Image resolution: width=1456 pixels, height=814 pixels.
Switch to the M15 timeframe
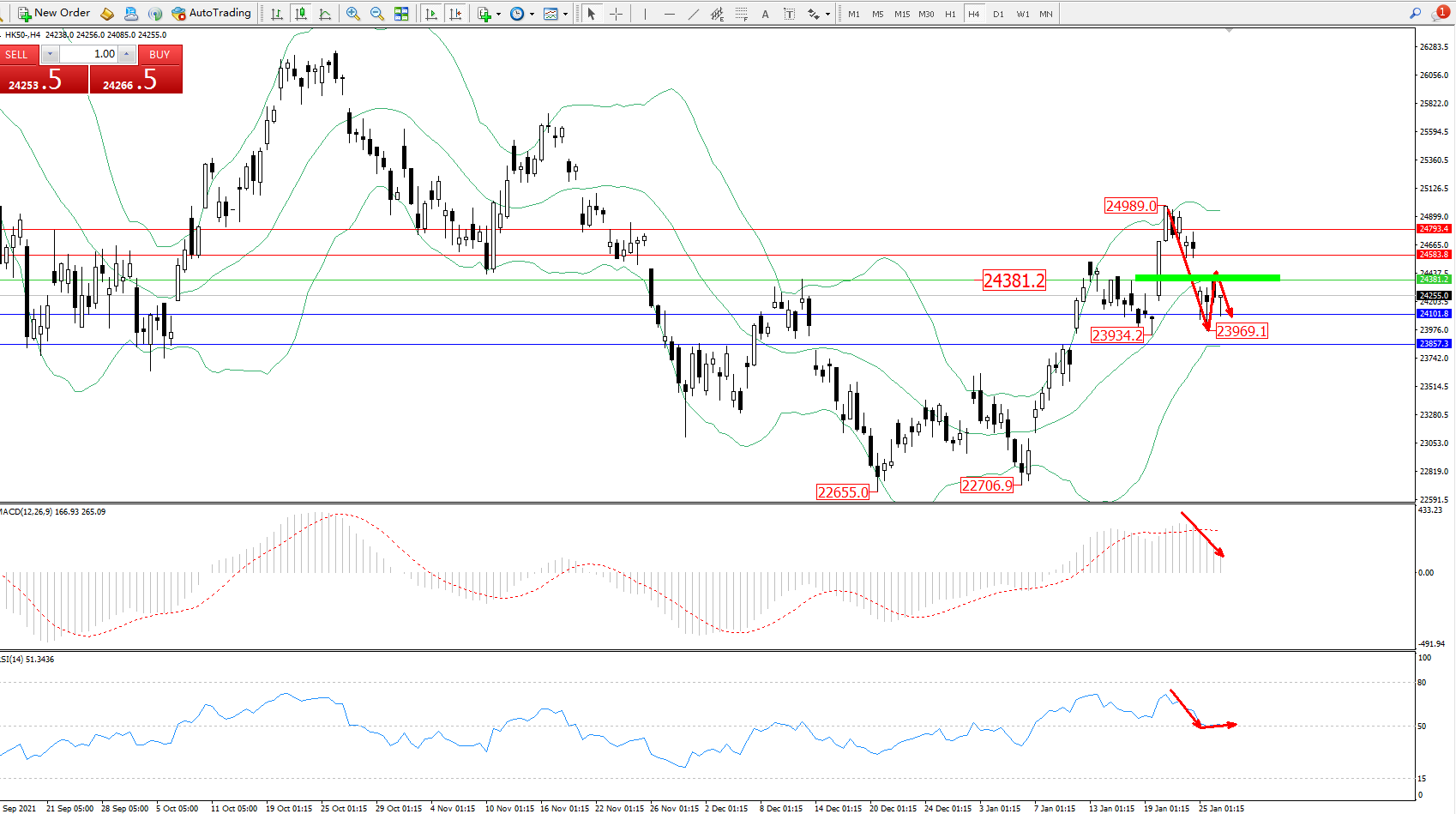coord(902,14)
